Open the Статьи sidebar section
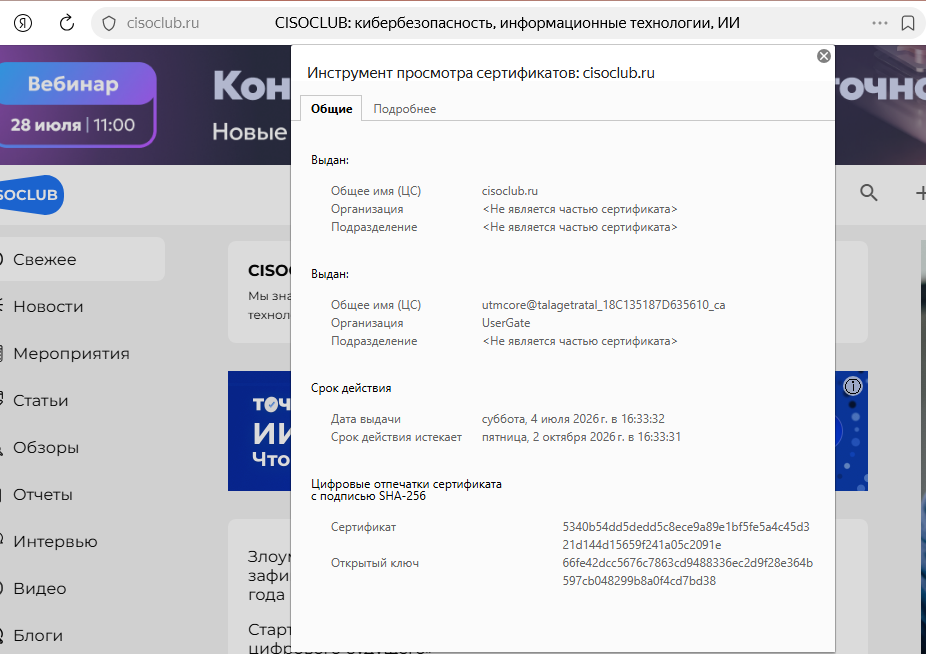 (x=40, y=401)
